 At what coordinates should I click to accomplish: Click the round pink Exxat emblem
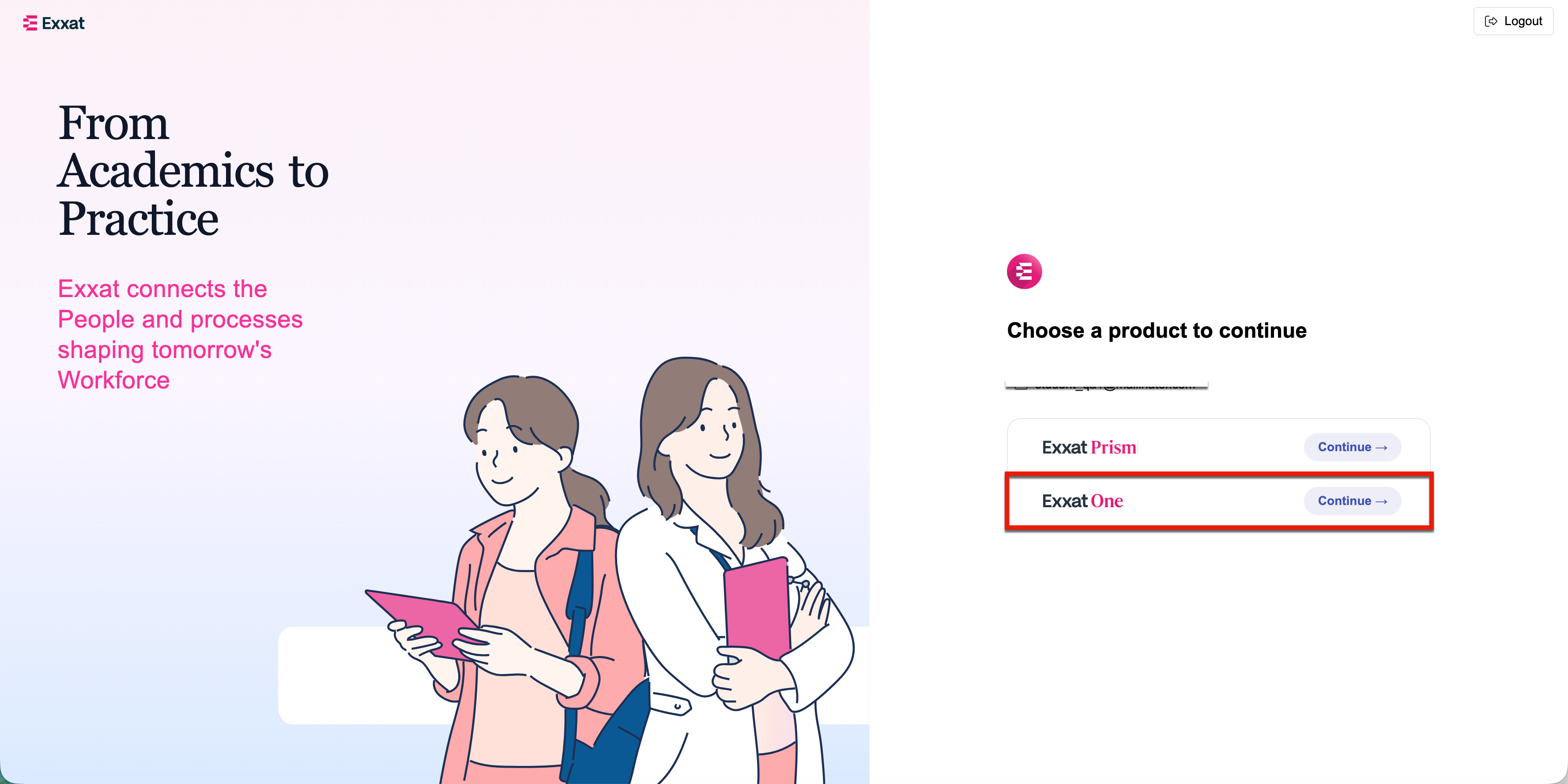(1024, 271)
